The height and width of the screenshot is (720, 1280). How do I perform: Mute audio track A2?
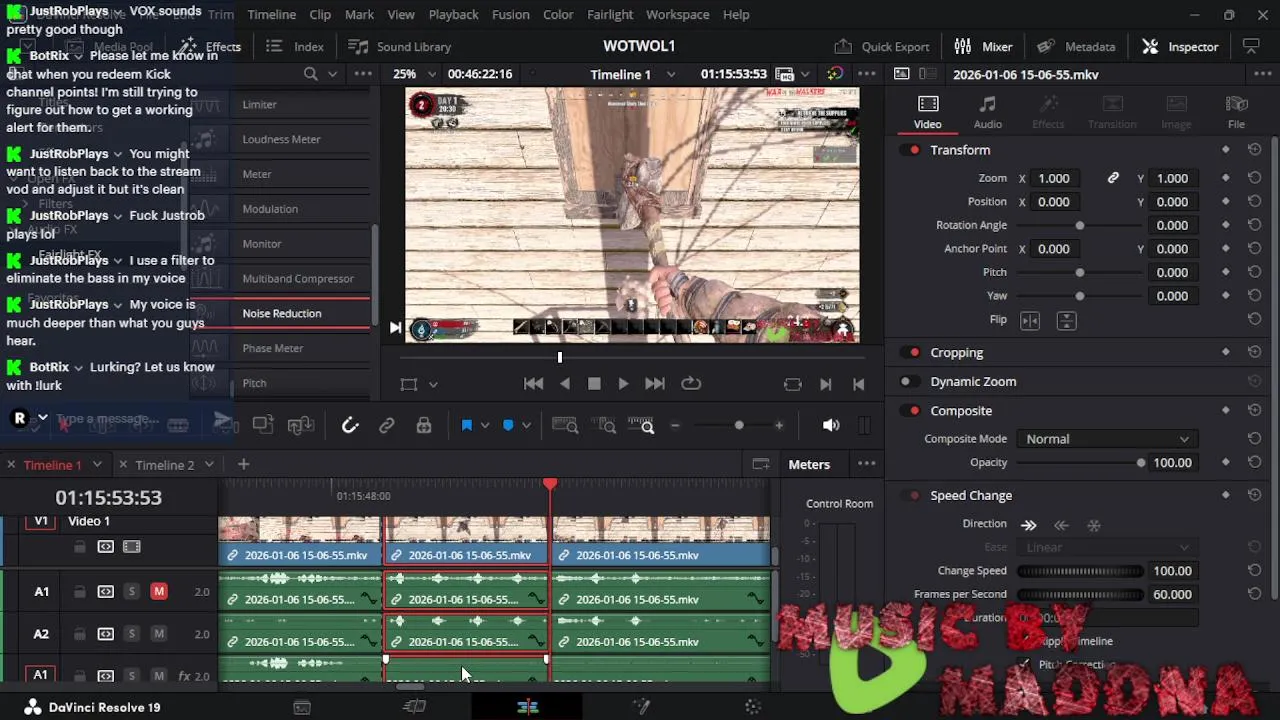[x=158, y=634]
